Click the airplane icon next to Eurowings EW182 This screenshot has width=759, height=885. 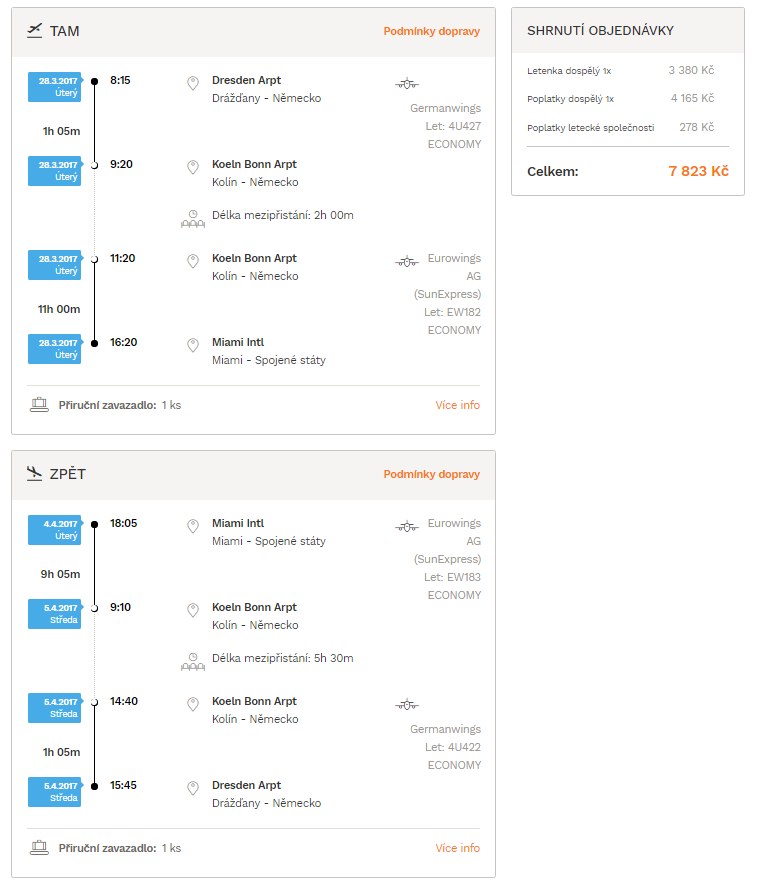407,261
